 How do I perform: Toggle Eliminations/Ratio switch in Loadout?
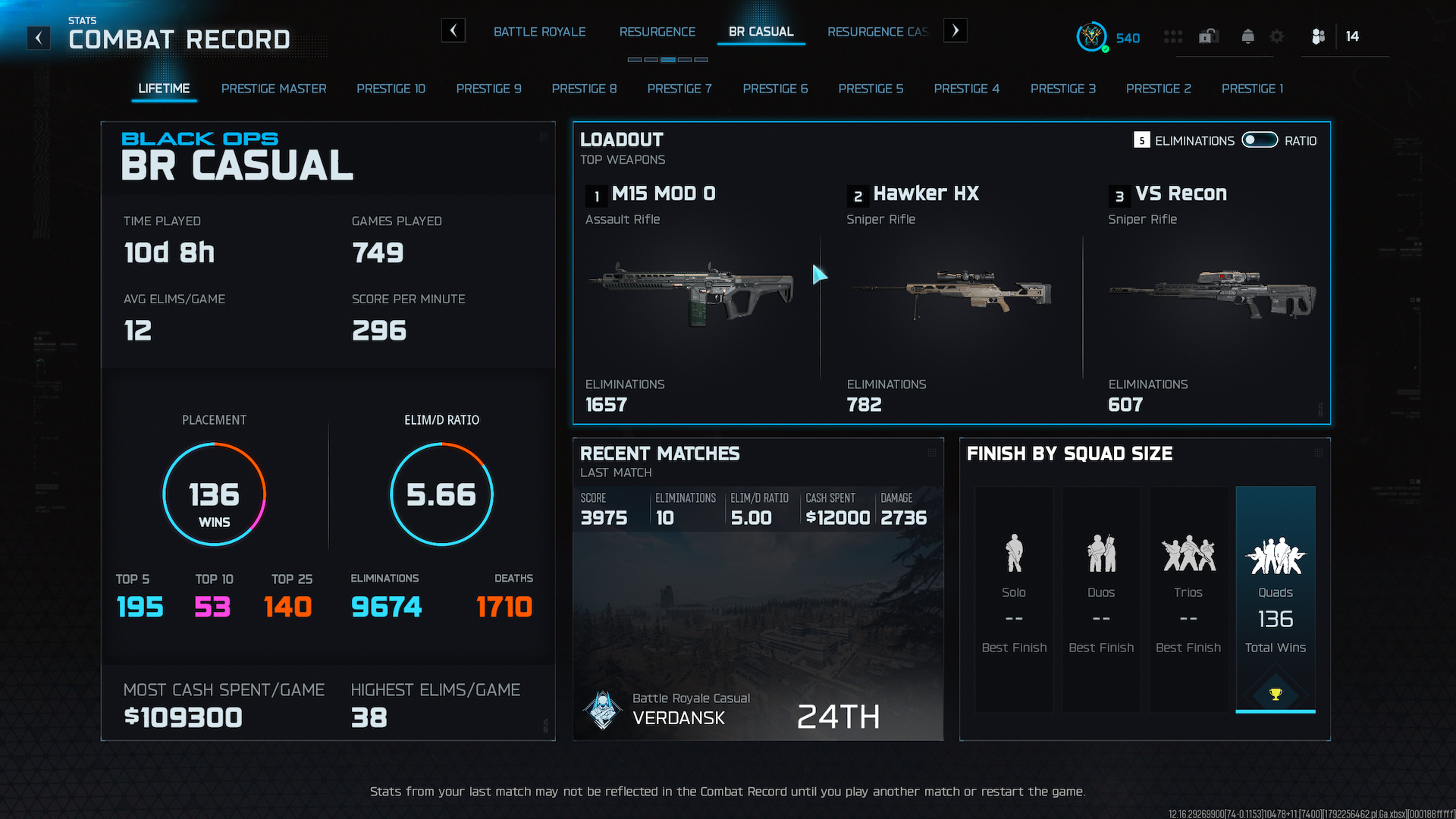coord(1260,140)
